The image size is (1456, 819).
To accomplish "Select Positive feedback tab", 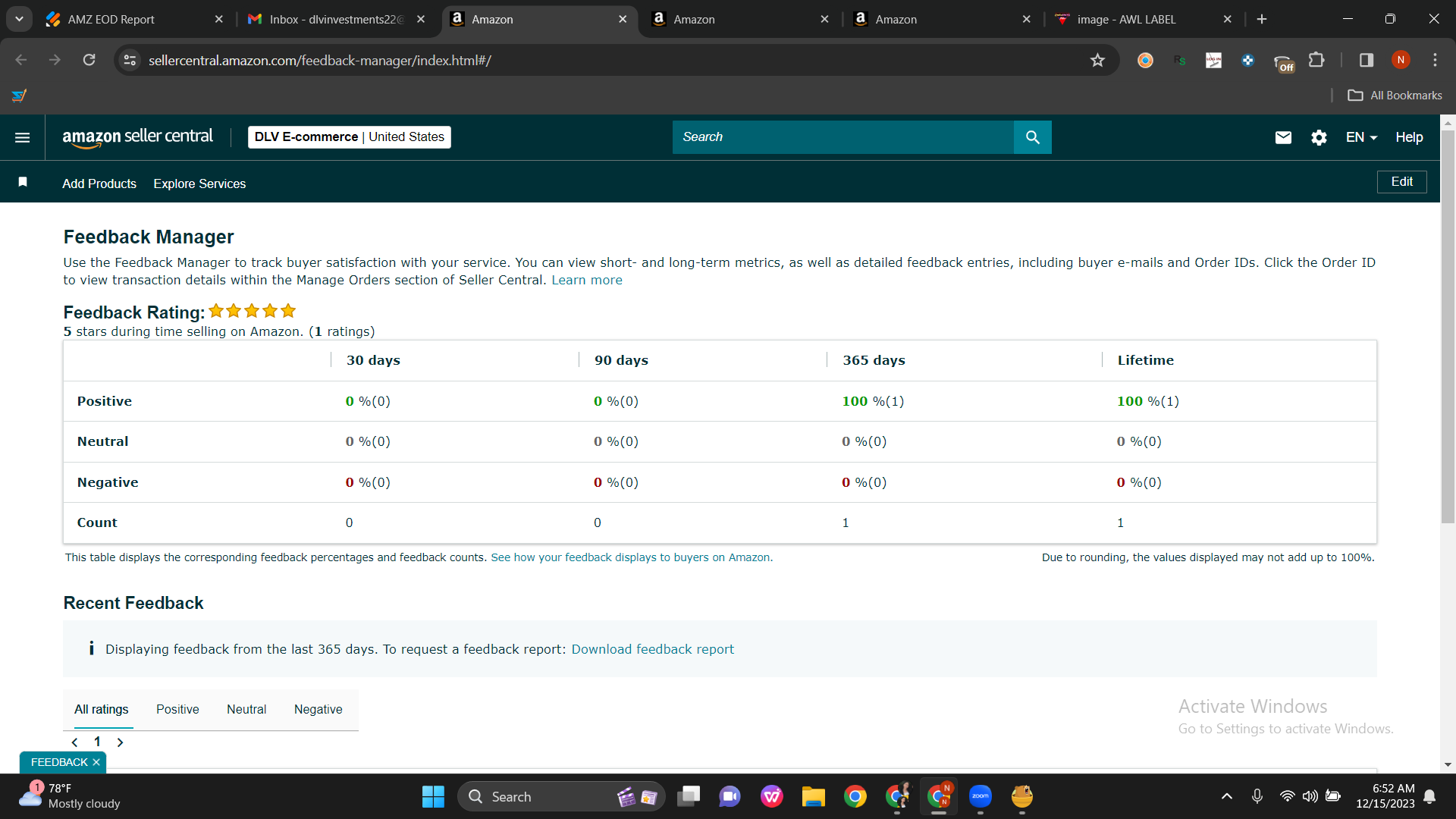I will pyautogui.click(x=177, y=710).
